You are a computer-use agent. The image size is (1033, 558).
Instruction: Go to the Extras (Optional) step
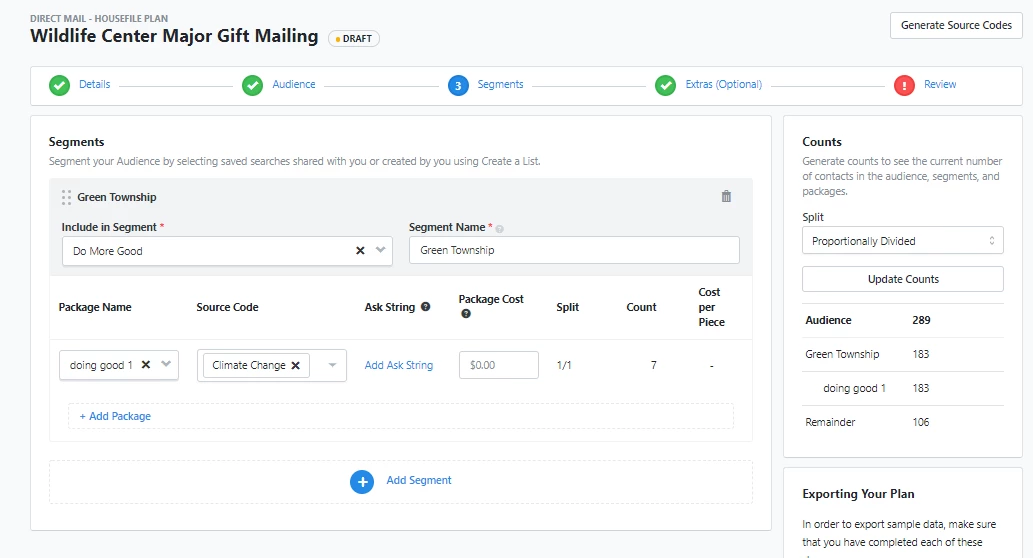[723, 84]
